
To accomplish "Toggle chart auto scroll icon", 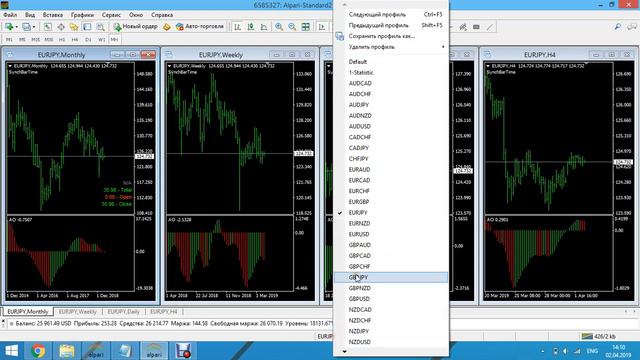I will [322, 27].
